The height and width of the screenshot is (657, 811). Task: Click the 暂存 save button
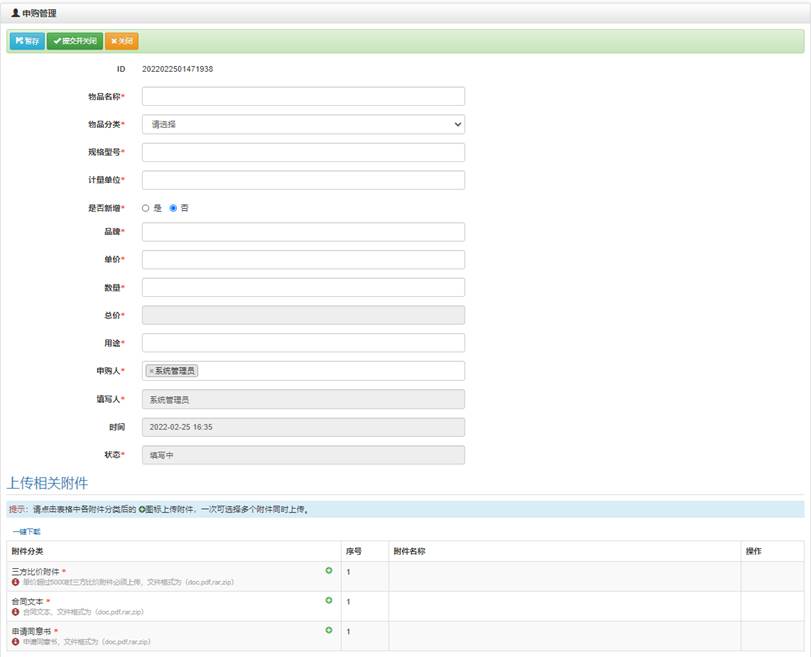[x=27, y=41]
